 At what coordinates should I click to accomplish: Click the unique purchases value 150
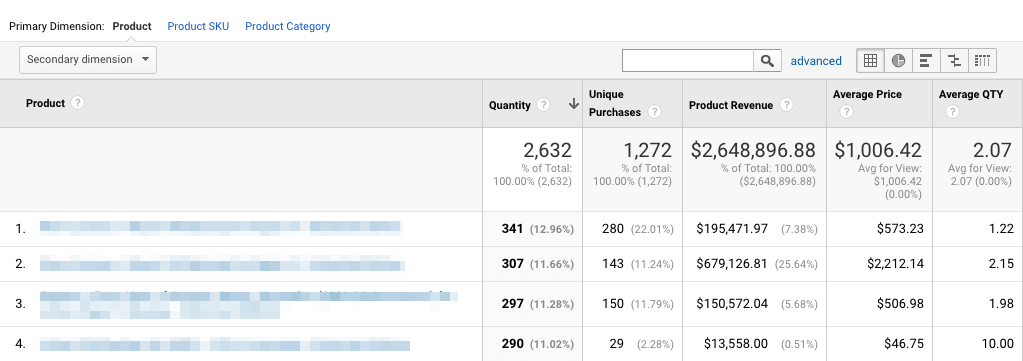click(613, 304)
